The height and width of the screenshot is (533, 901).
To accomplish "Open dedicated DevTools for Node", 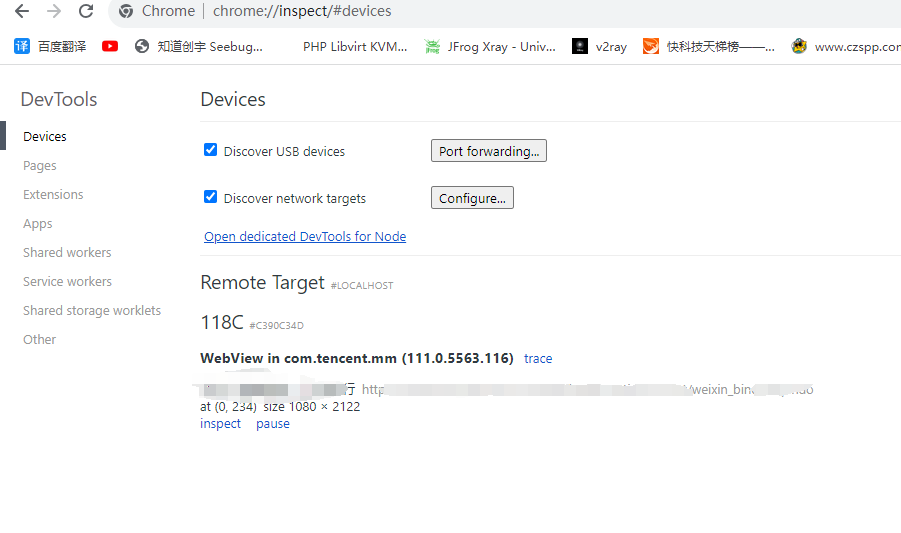I will (x=305, y=237).
